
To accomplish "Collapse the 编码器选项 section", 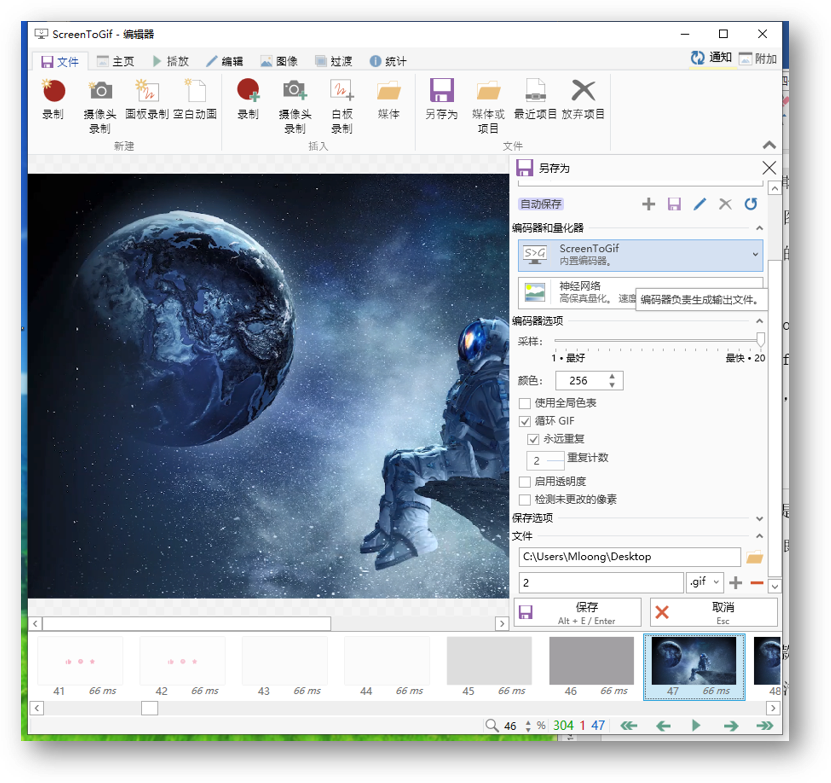I will 759,321.
